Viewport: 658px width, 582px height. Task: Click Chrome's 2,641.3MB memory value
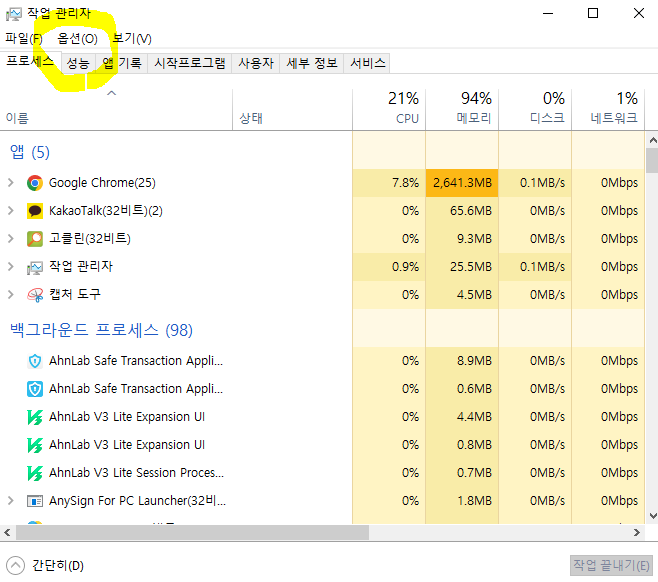coord(462,183)
